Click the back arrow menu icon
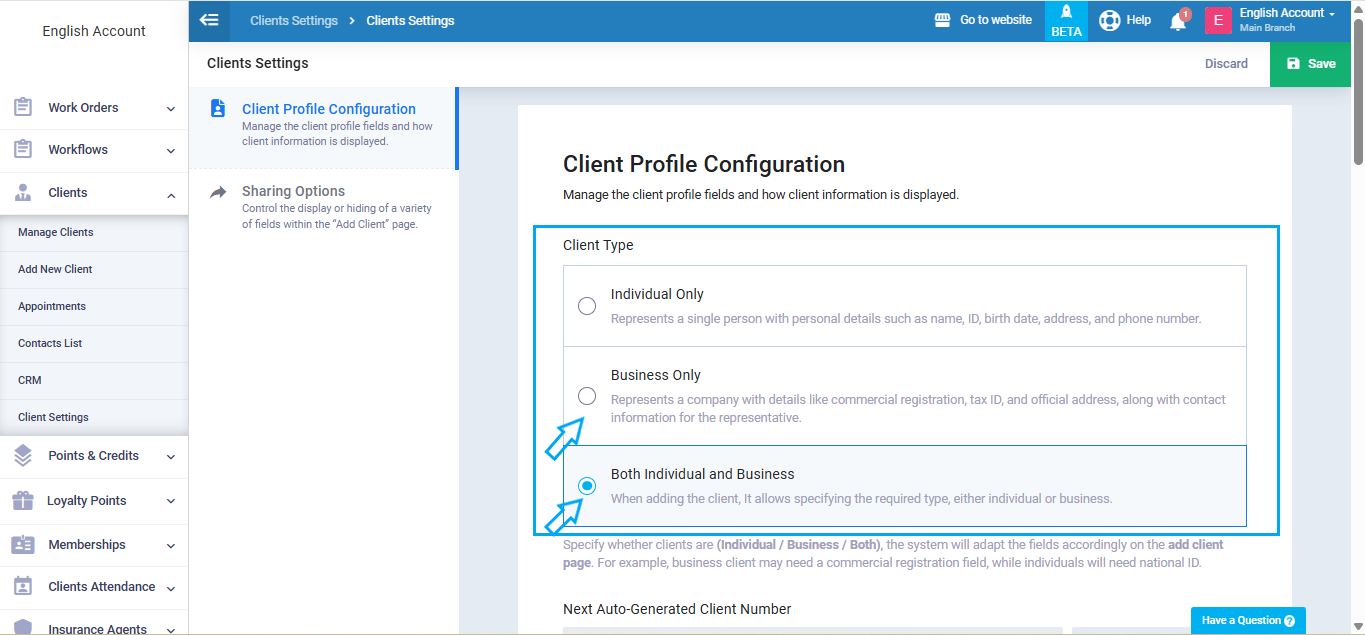 (x=209, y=20)
